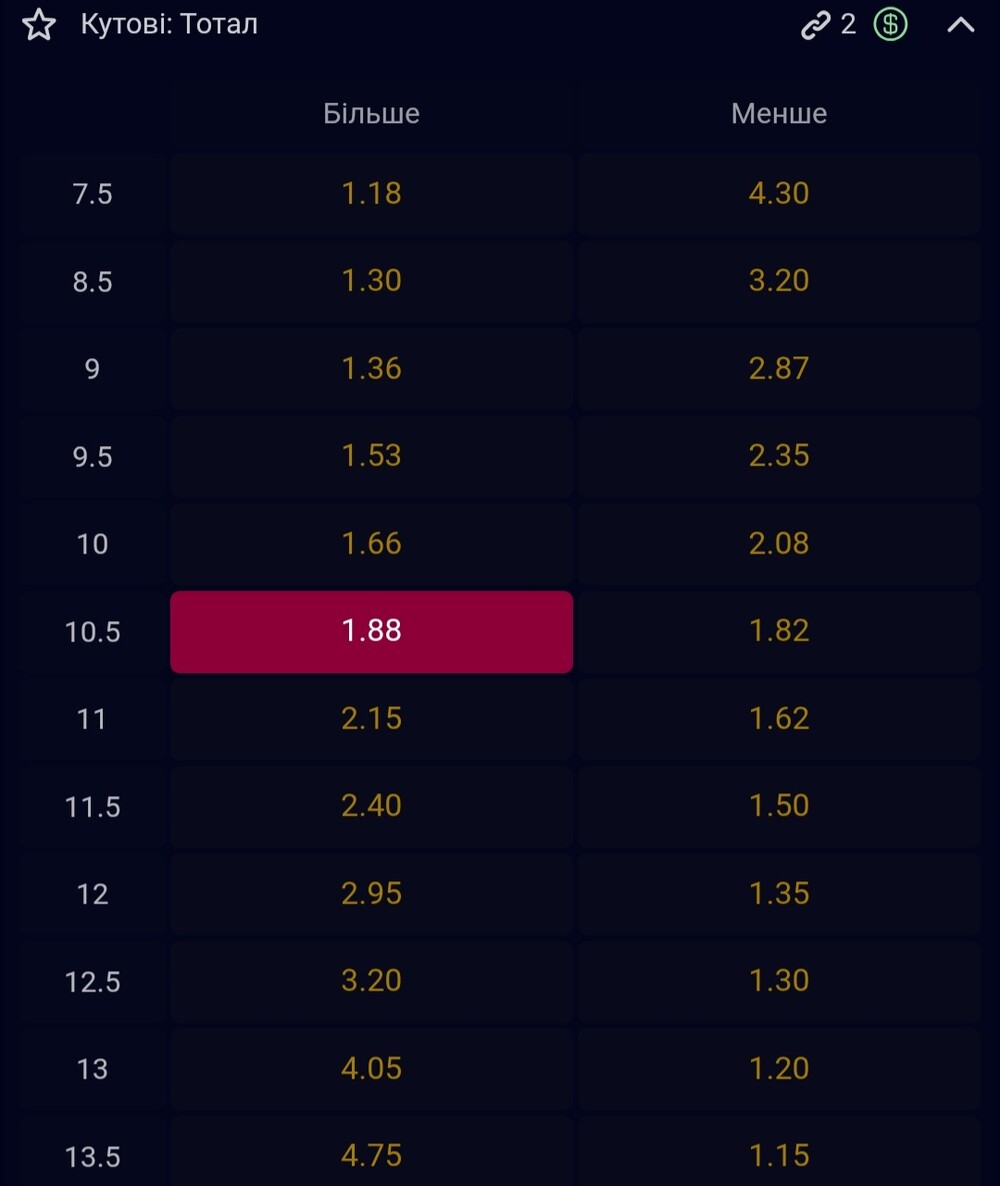Screen dimensions: 1000x1186
Task: Tap Більше 2.15 for total 11
Action: [x=371, y=718]
